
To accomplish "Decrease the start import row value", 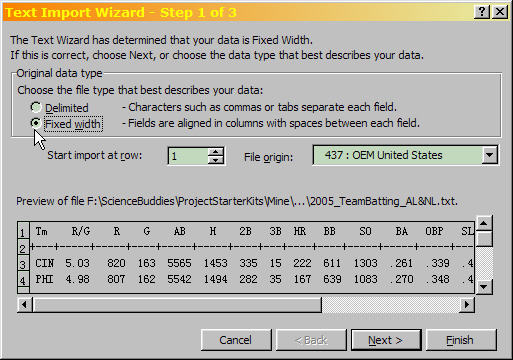I will (216, 160).
